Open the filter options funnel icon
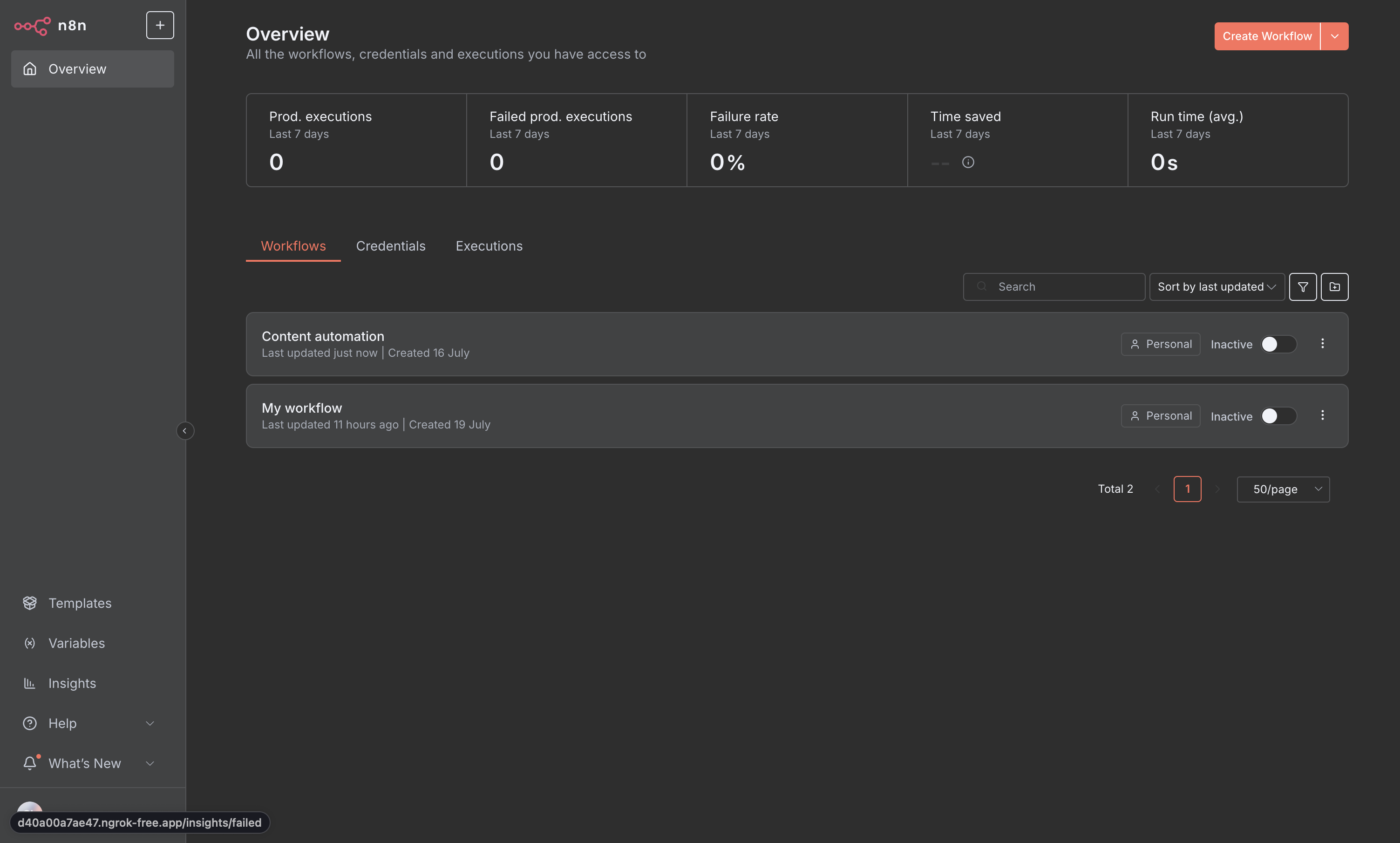 point(1303,287)
